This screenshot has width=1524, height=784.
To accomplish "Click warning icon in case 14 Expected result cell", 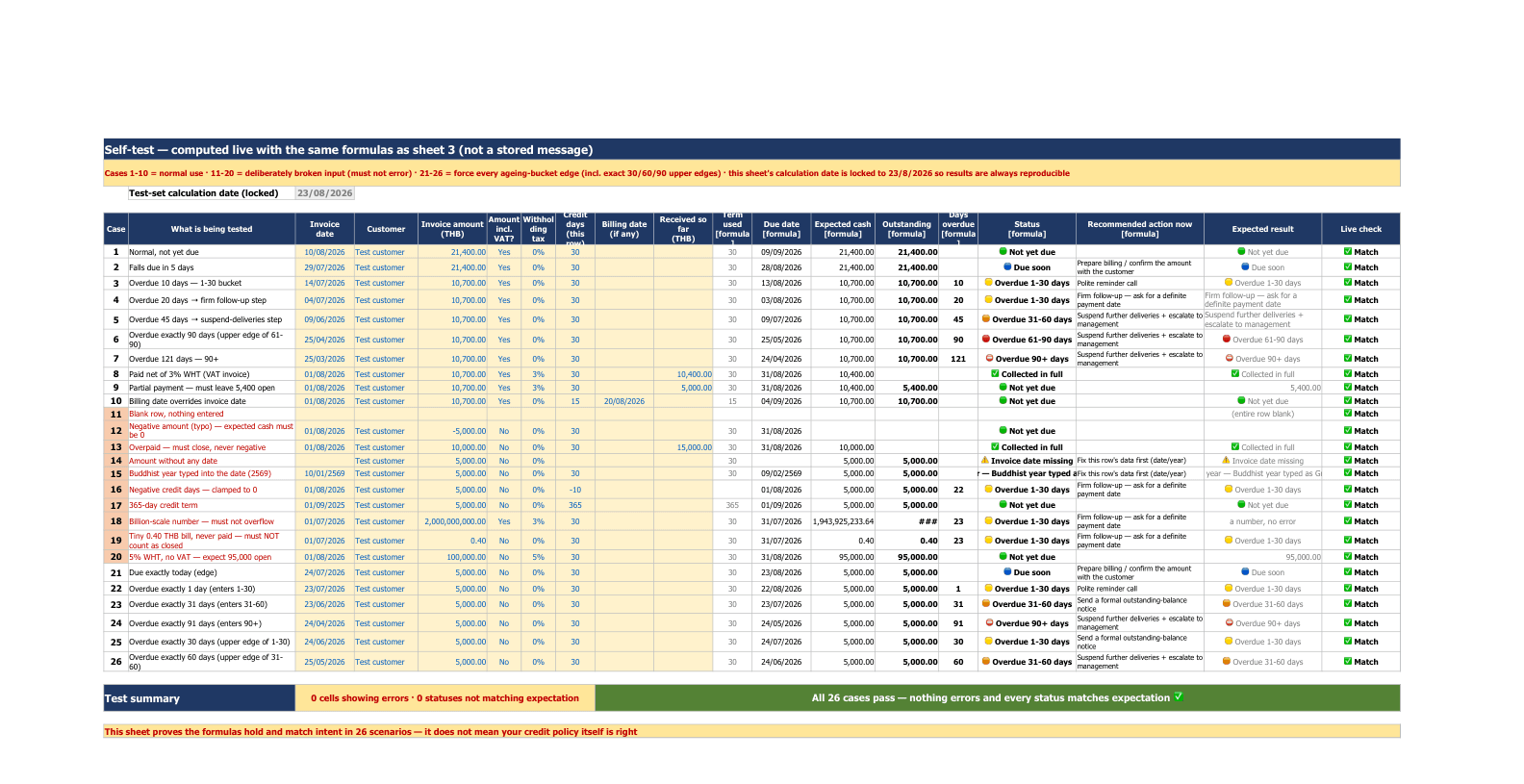I will click(1226, 460).
